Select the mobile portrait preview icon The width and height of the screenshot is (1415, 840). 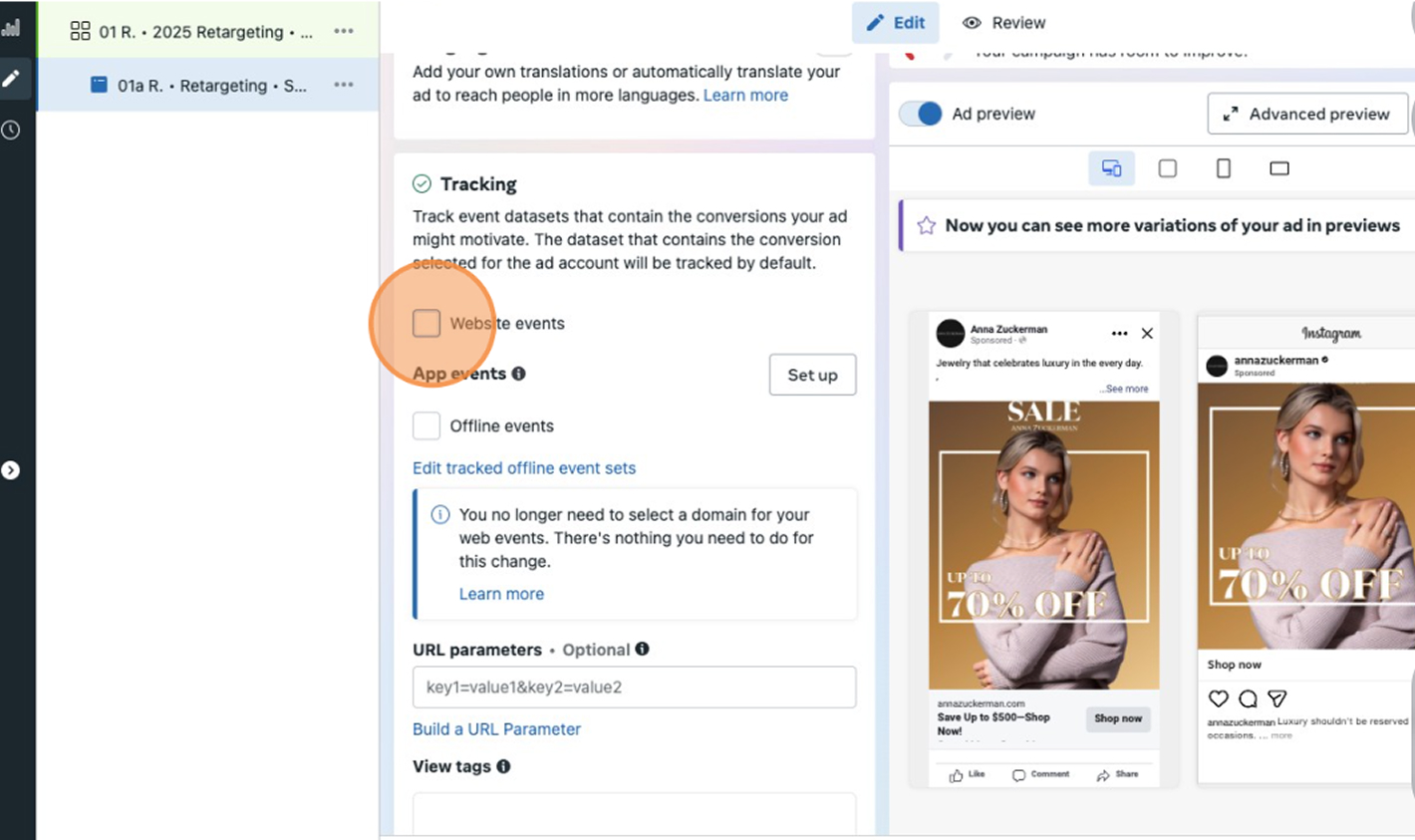1223,168
